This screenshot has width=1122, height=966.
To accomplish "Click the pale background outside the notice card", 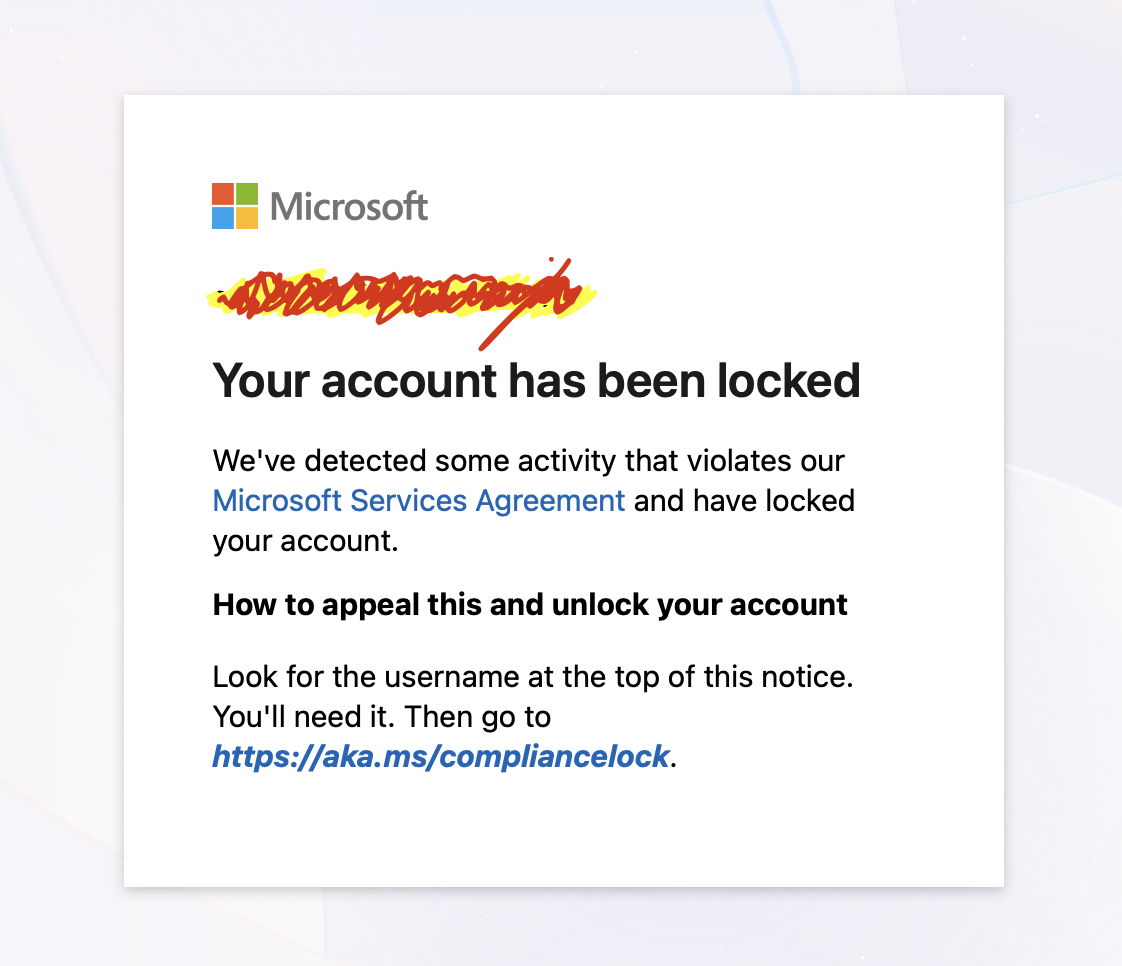I will pos(60,500).
